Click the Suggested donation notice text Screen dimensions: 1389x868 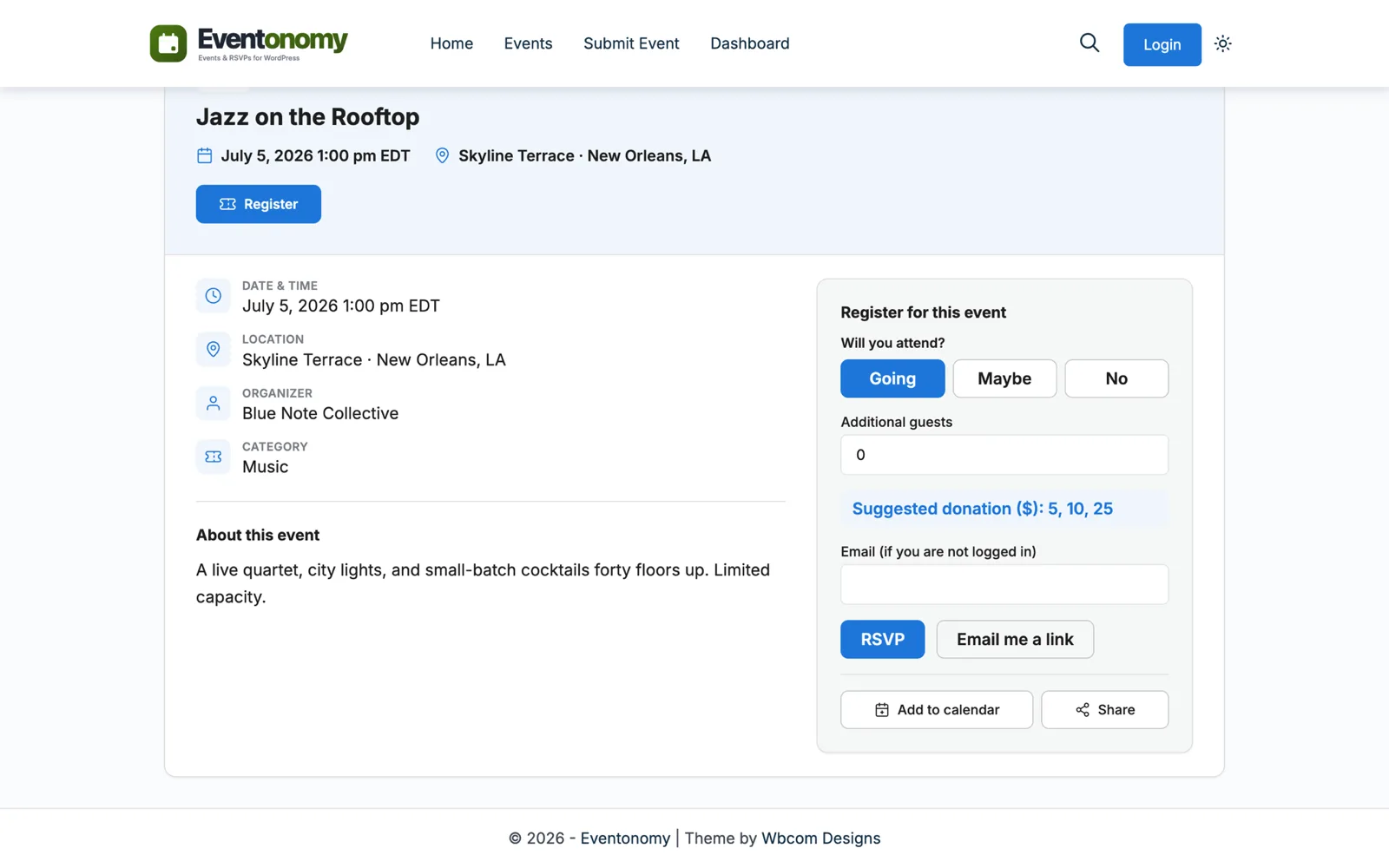pyautogui.click(x=982, y=509)
